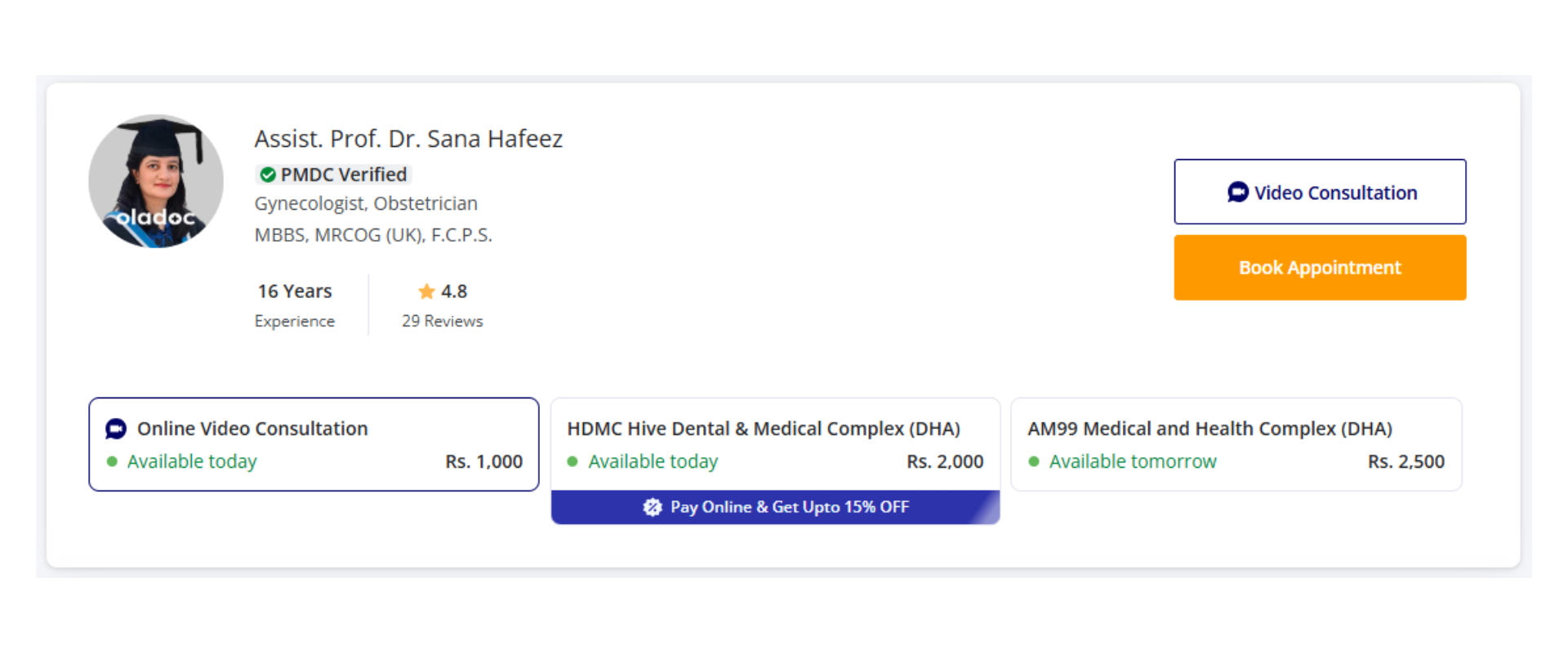
Task: Select the Online Video Consultation card
Action: [314, 444]
